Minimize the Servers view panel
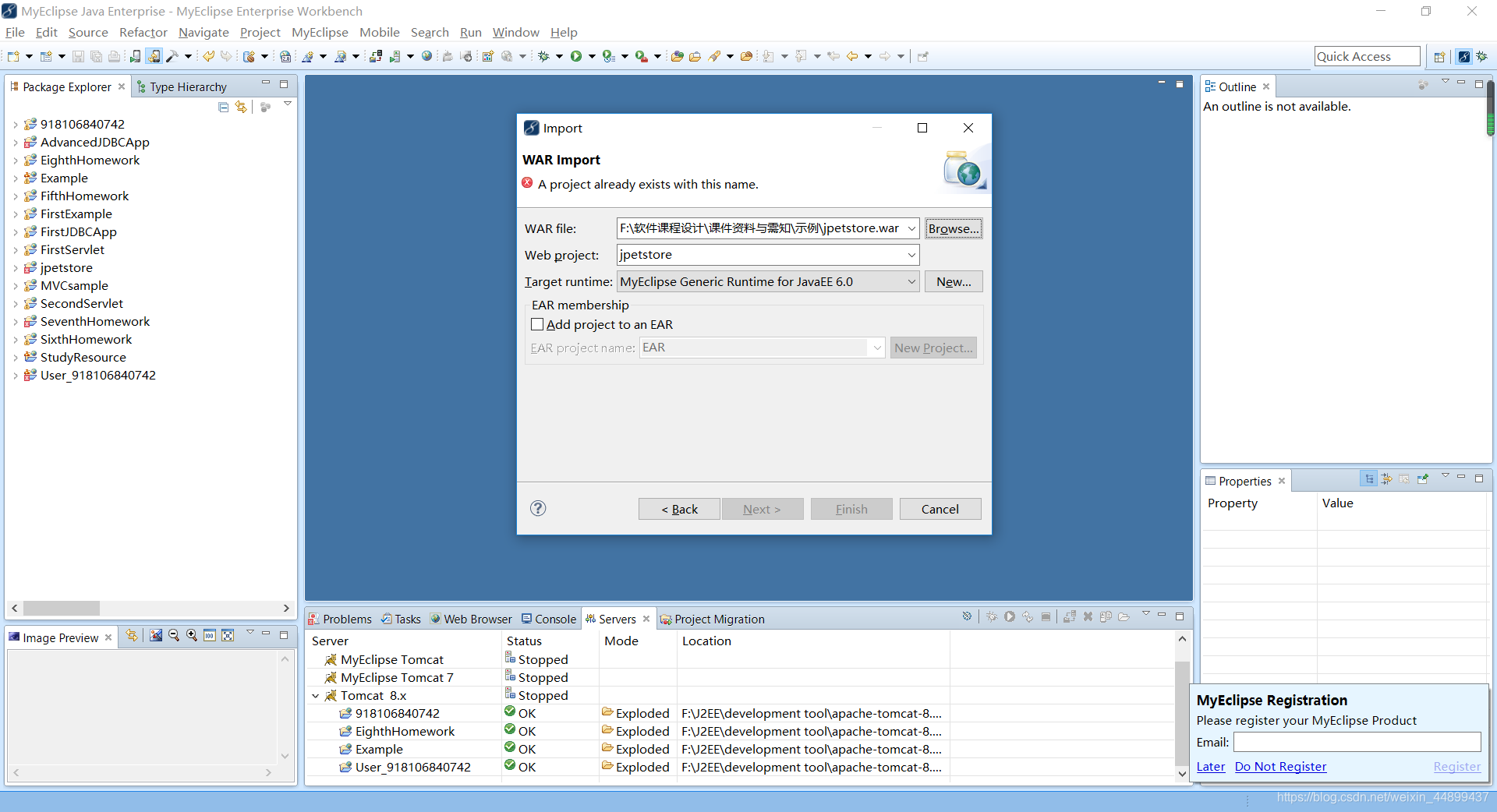This screenshot has width=1497, height=812. pyautogui.click(x=1162, y=616)
